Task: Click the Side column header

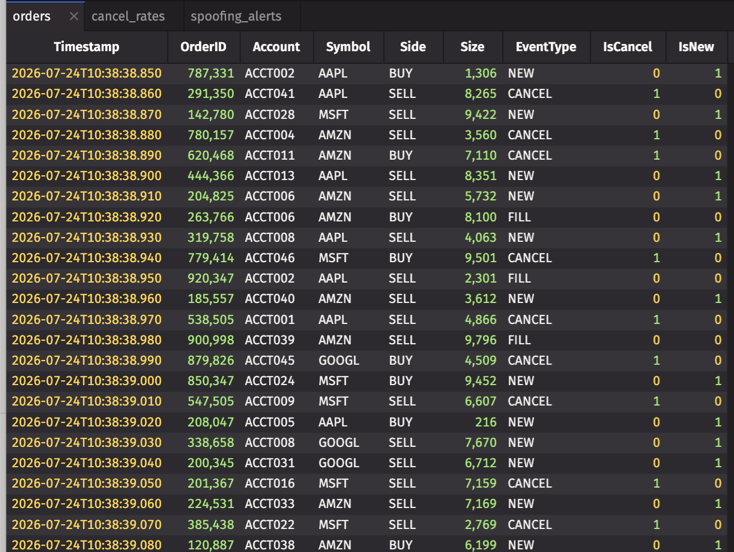Action: tap(413, 47)
